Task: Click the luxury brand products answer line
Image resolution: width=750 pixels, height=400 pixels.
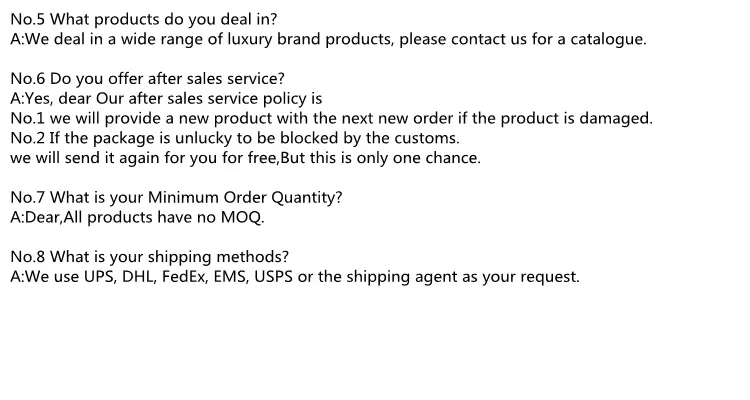Action: point(328,40)
